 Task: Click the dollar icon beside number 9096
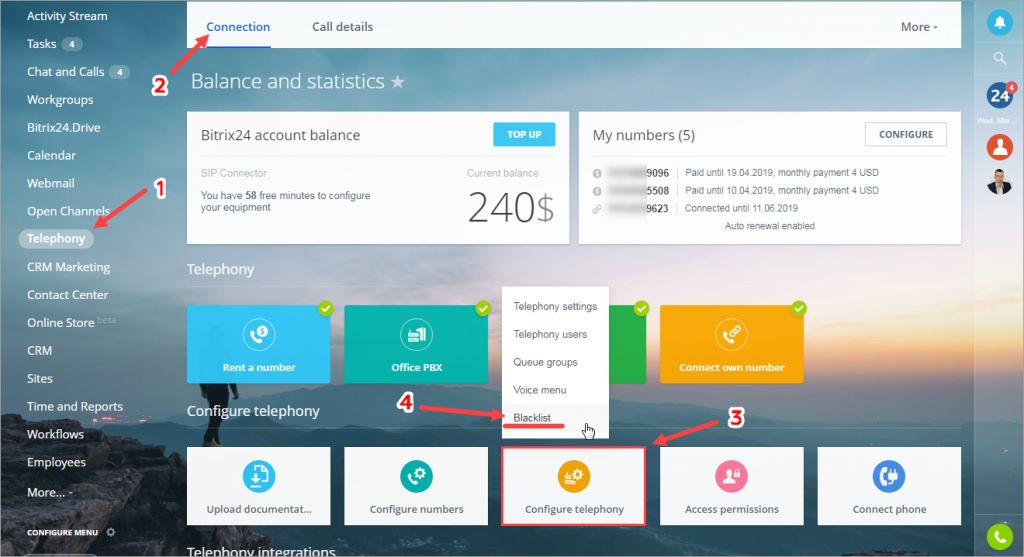(x=597, y=173)
